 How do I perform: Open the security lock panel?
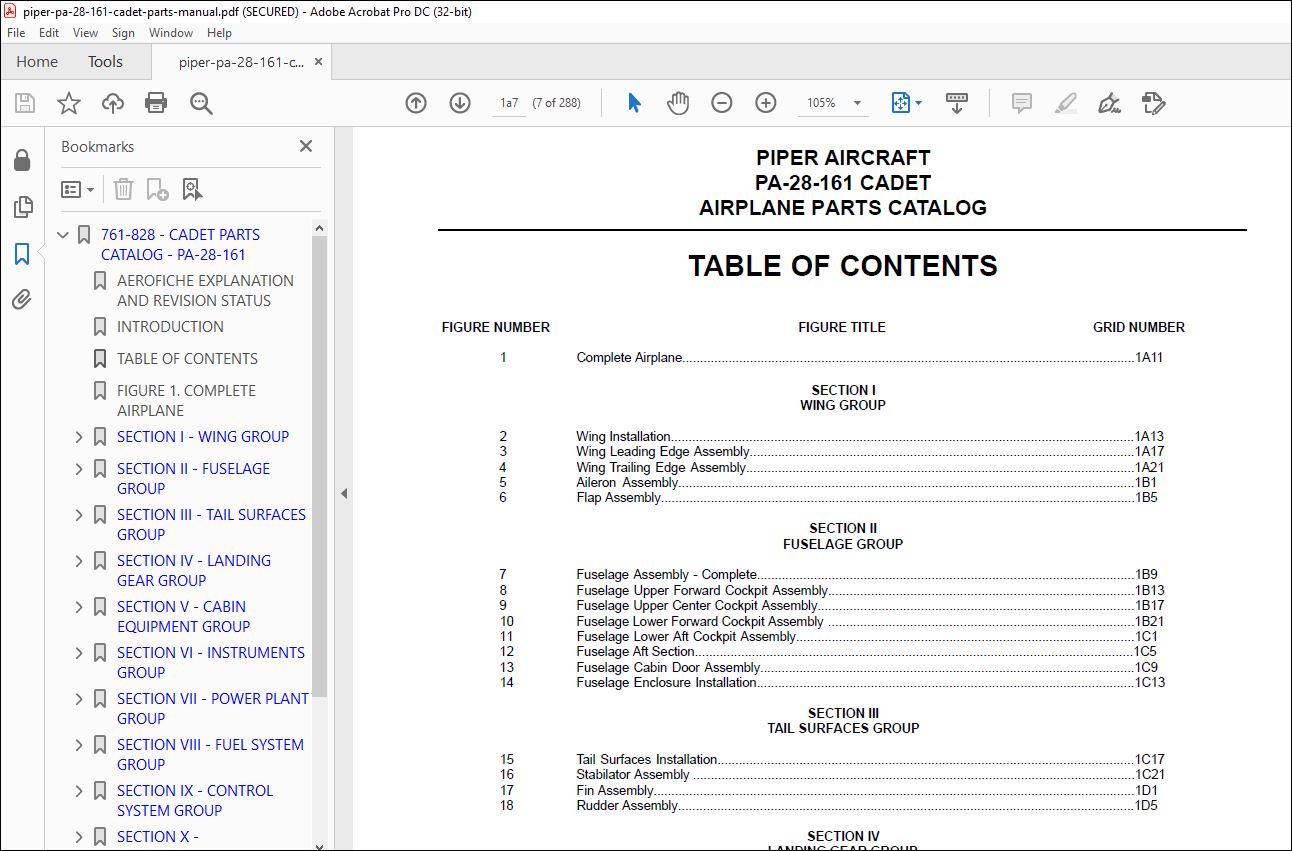pos(22,161)
